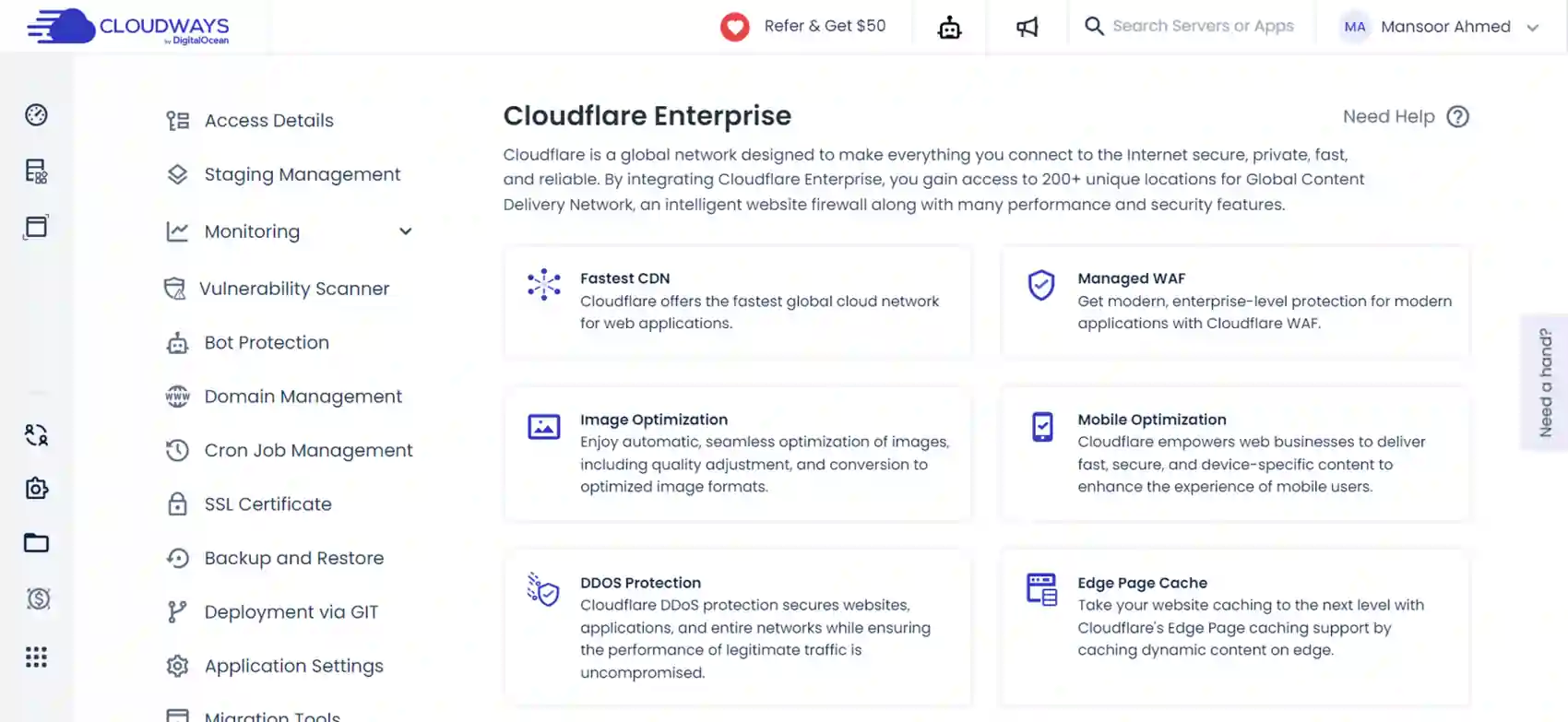Click the Mobile Optimization phone icon
The width and height of the screenshot is (1568, 722).
coord(1042,427)
